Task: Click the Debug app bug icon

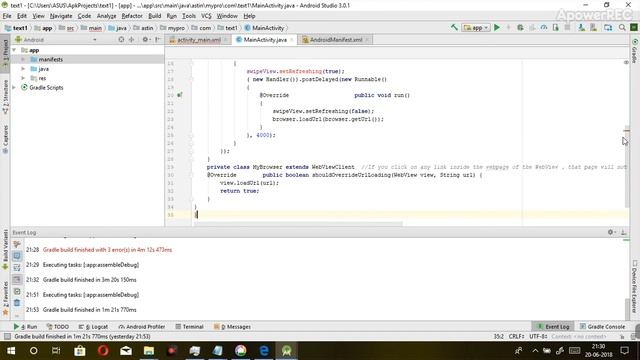Action: click(x=520, y=27)
